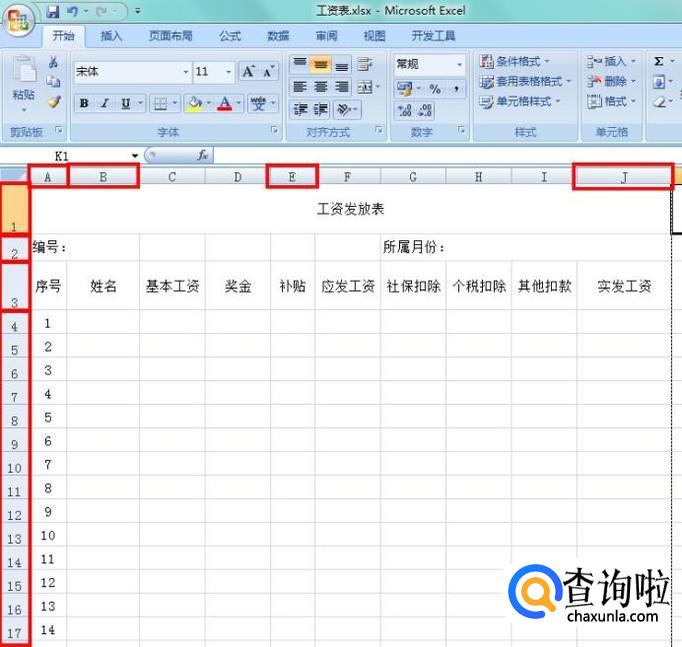Click the merge and center icon

[364, 87]
